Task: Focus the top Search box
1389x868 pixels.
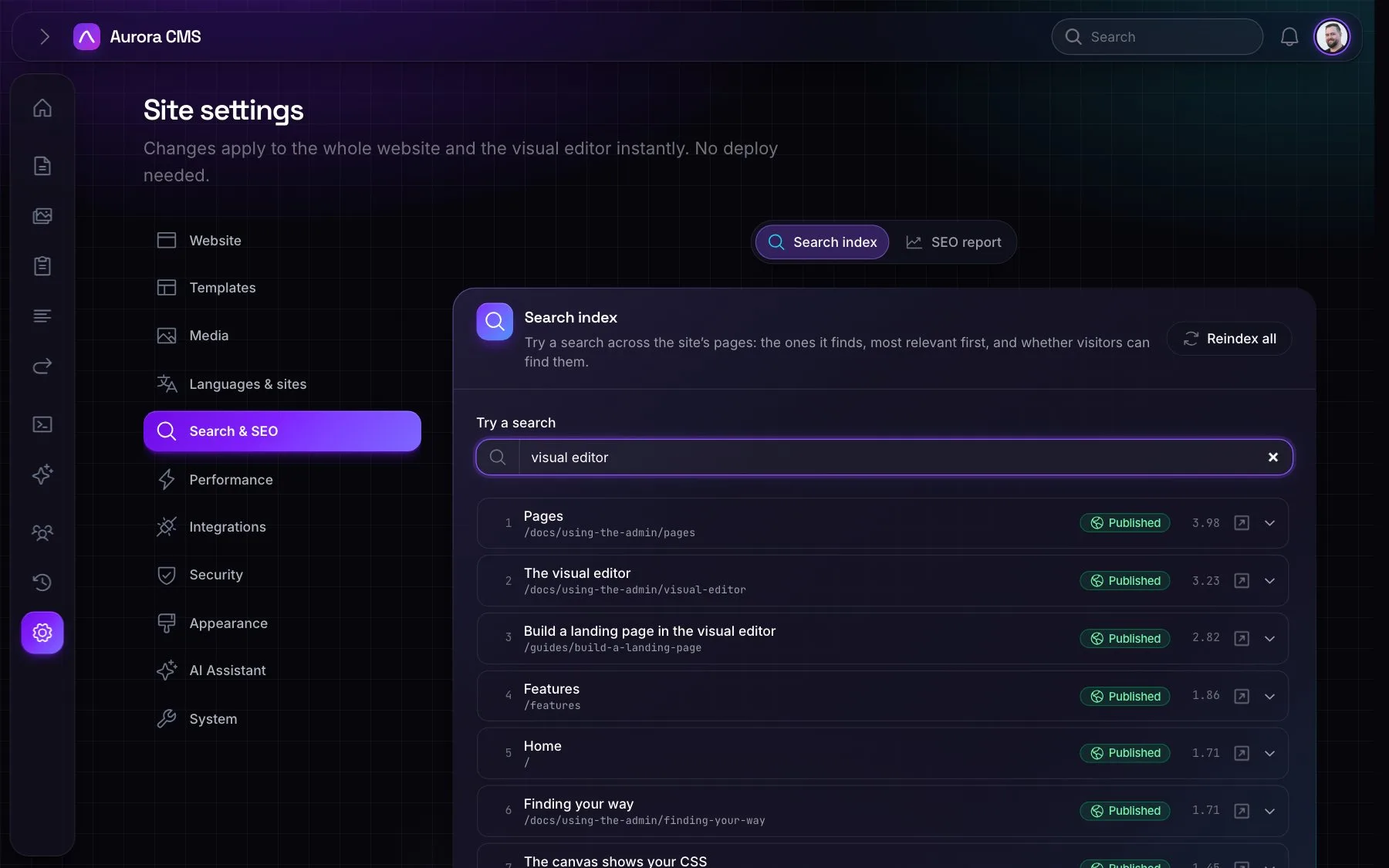Action: 1157,37
